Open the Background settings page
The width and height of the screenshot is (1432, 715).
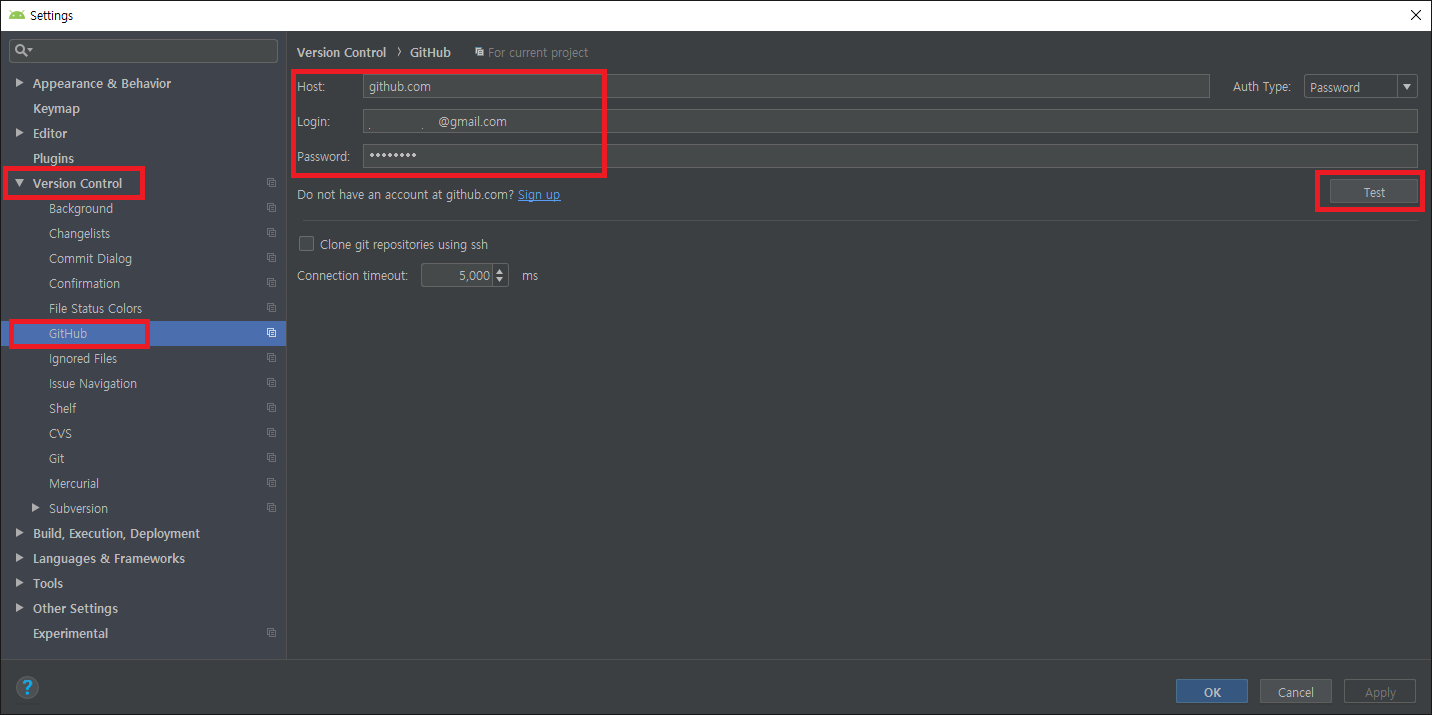pyautogui.click(x=81, y=208)
